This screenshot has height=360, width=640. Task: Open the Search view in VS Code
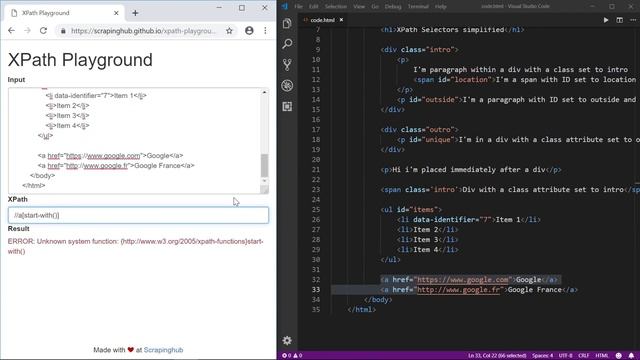click(287, 44)
